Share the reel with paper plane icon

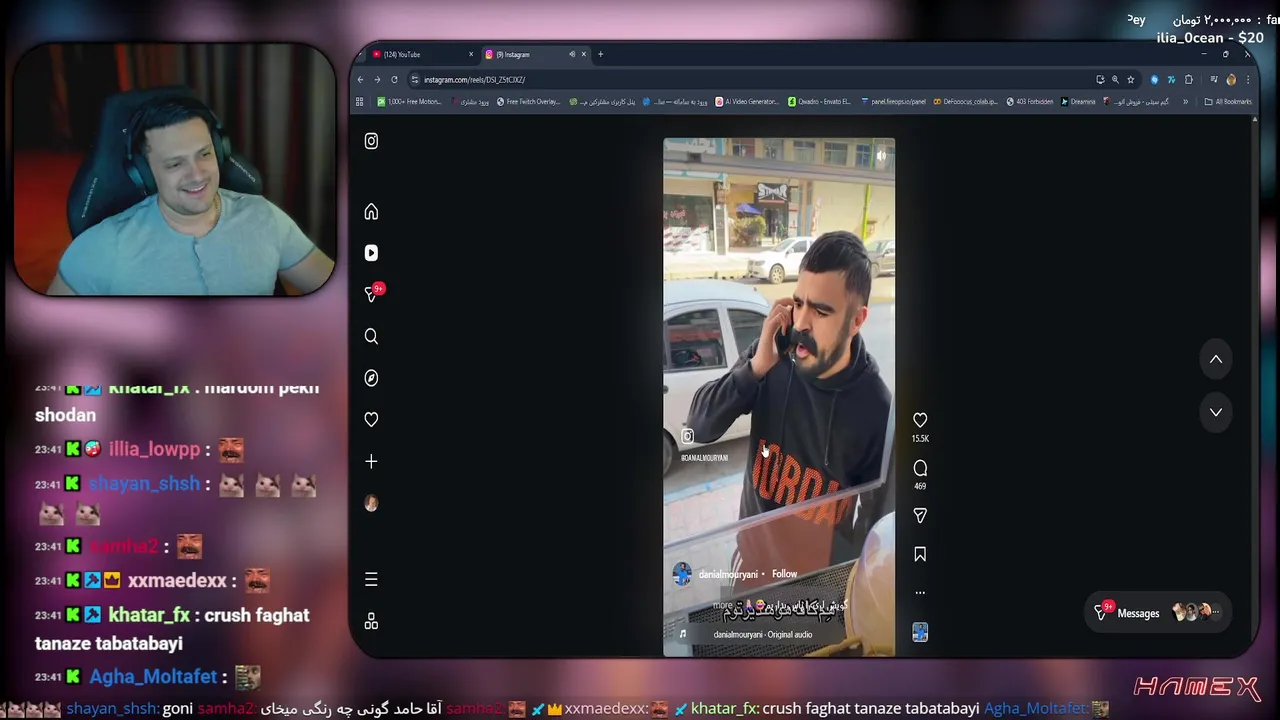[x=920, y=515]
